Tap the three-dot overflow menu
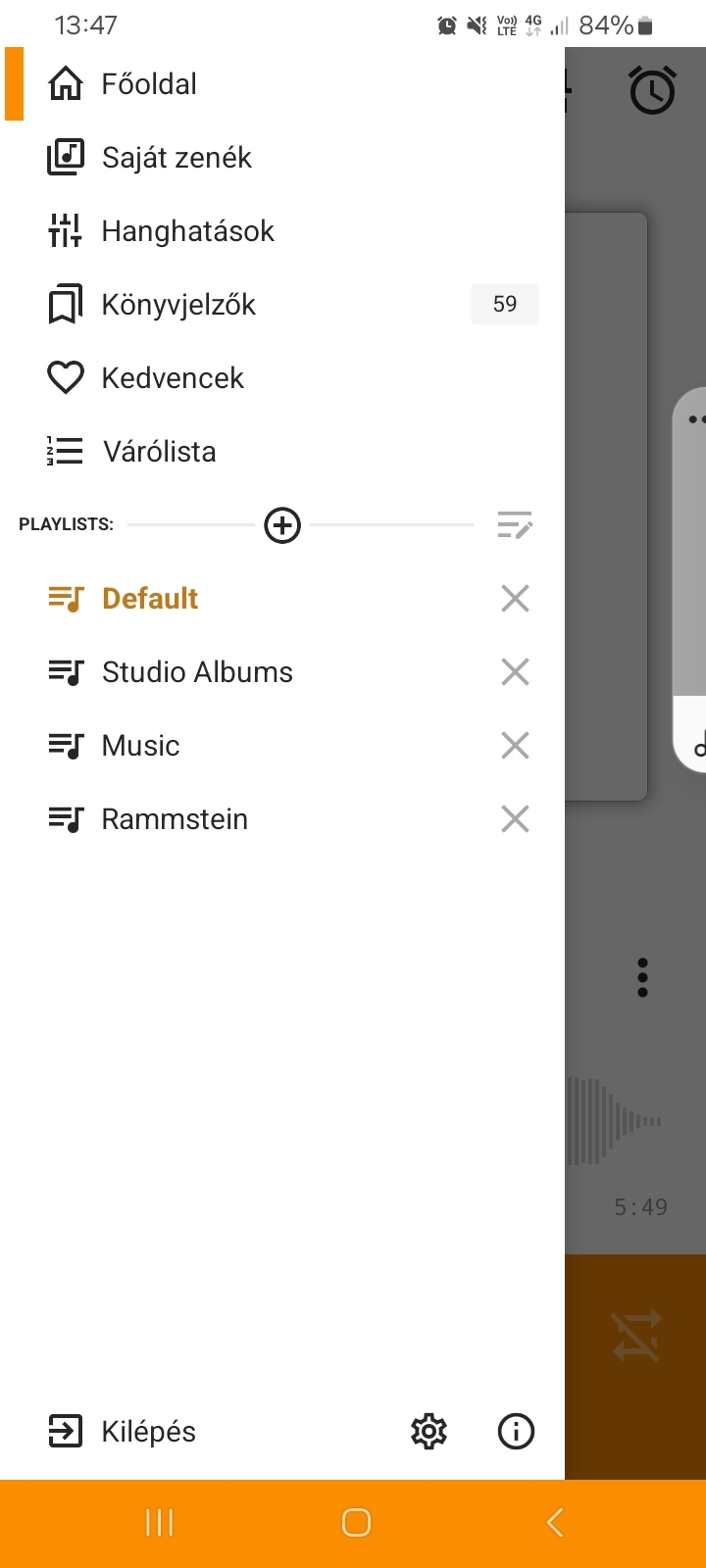The height and width of the screenshot is (1568, 706). [642, 977]
